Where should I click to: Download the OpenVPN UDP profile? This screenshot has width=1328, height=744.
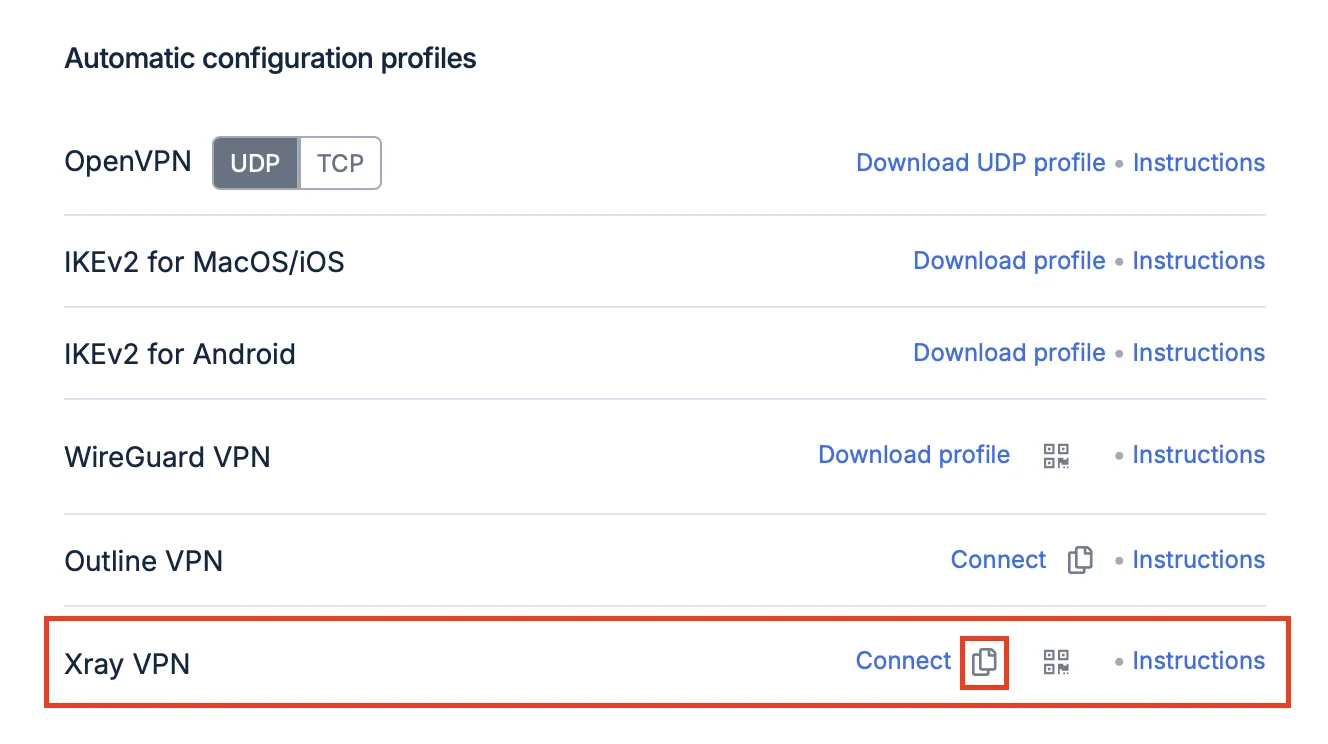[x=981, y=163]
